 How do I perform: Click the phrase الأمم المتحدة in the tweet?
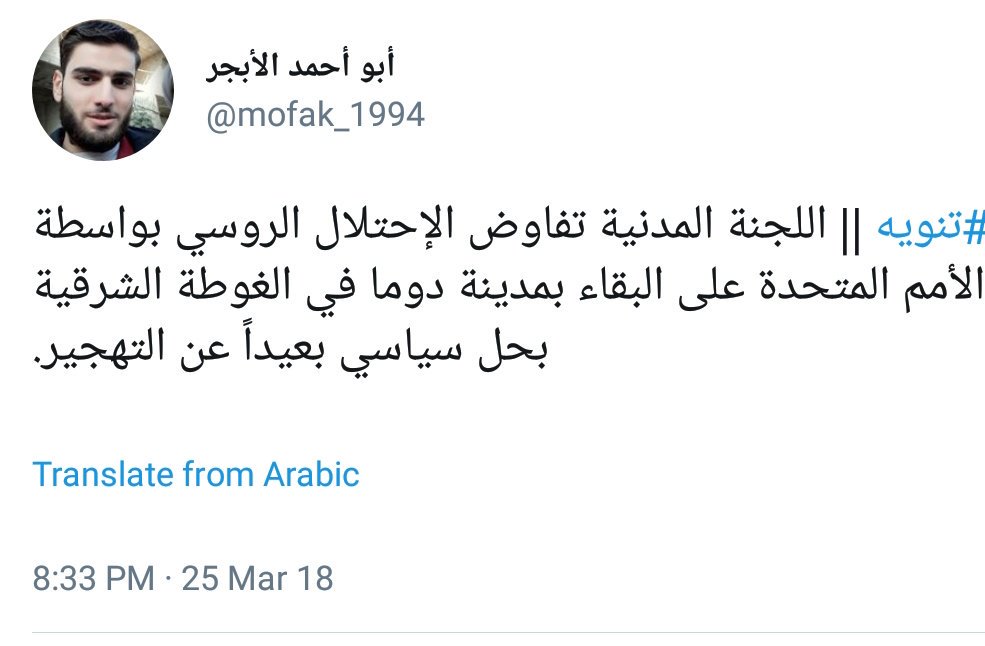(873, 287)
